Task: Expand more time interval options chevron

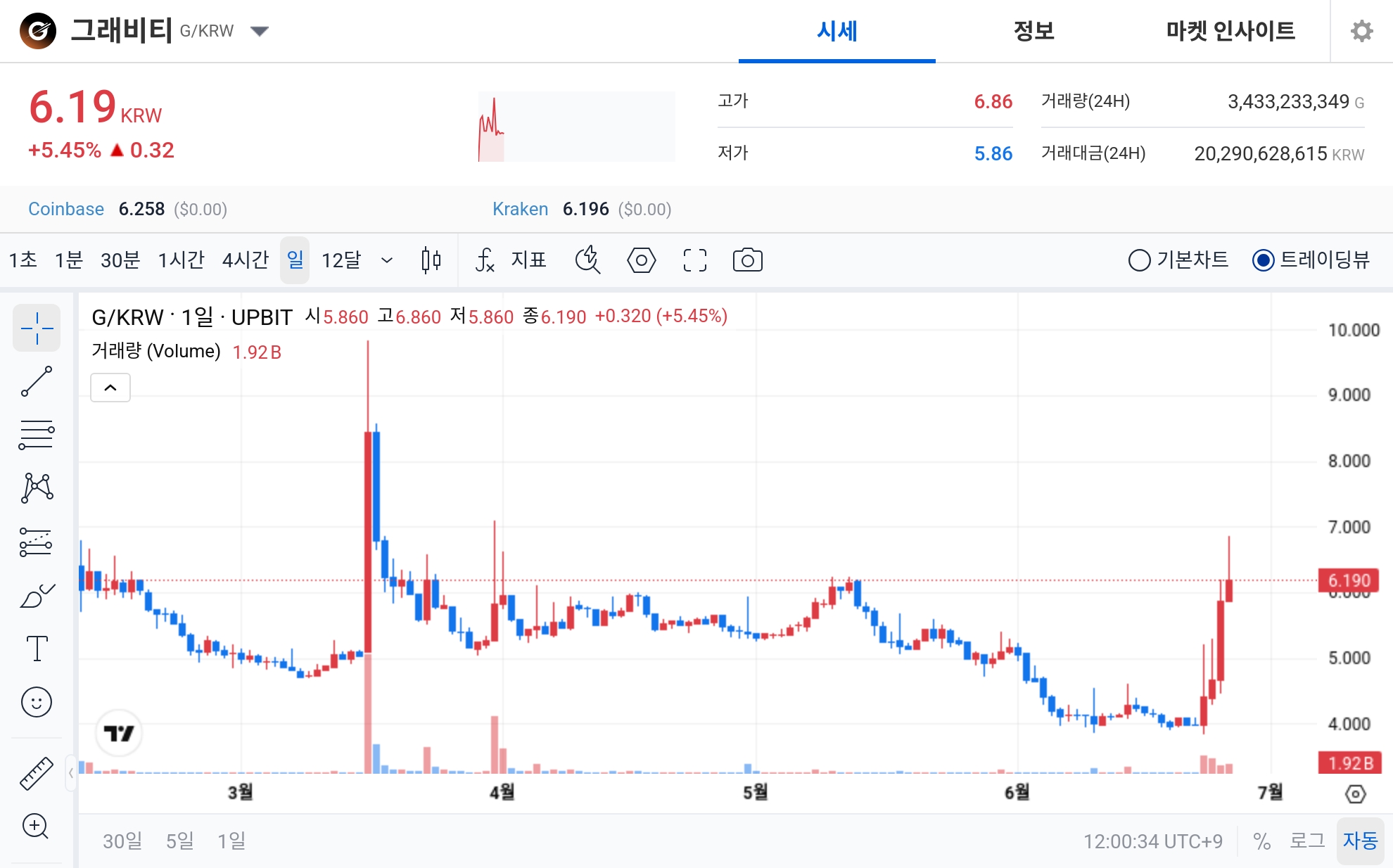Action: (387, 260)
